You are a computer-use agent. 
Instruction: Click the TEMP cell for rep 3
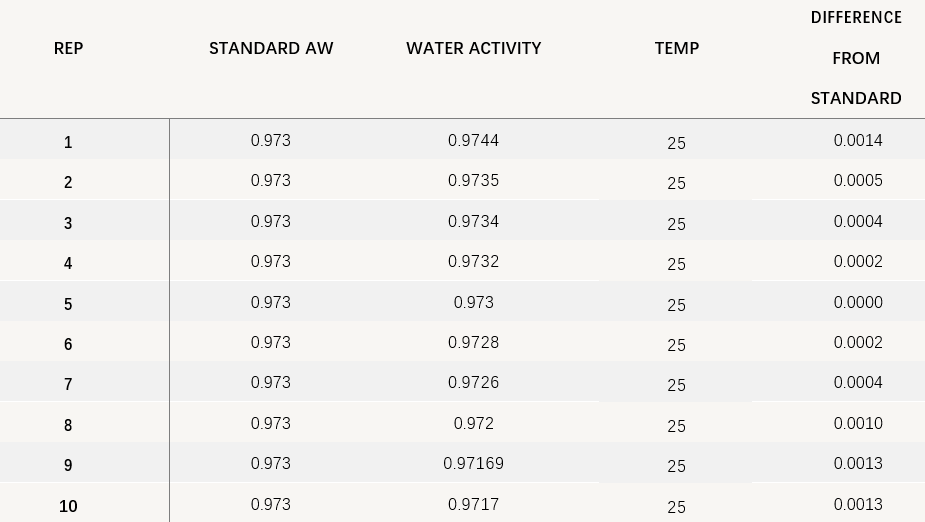[677, 224]
